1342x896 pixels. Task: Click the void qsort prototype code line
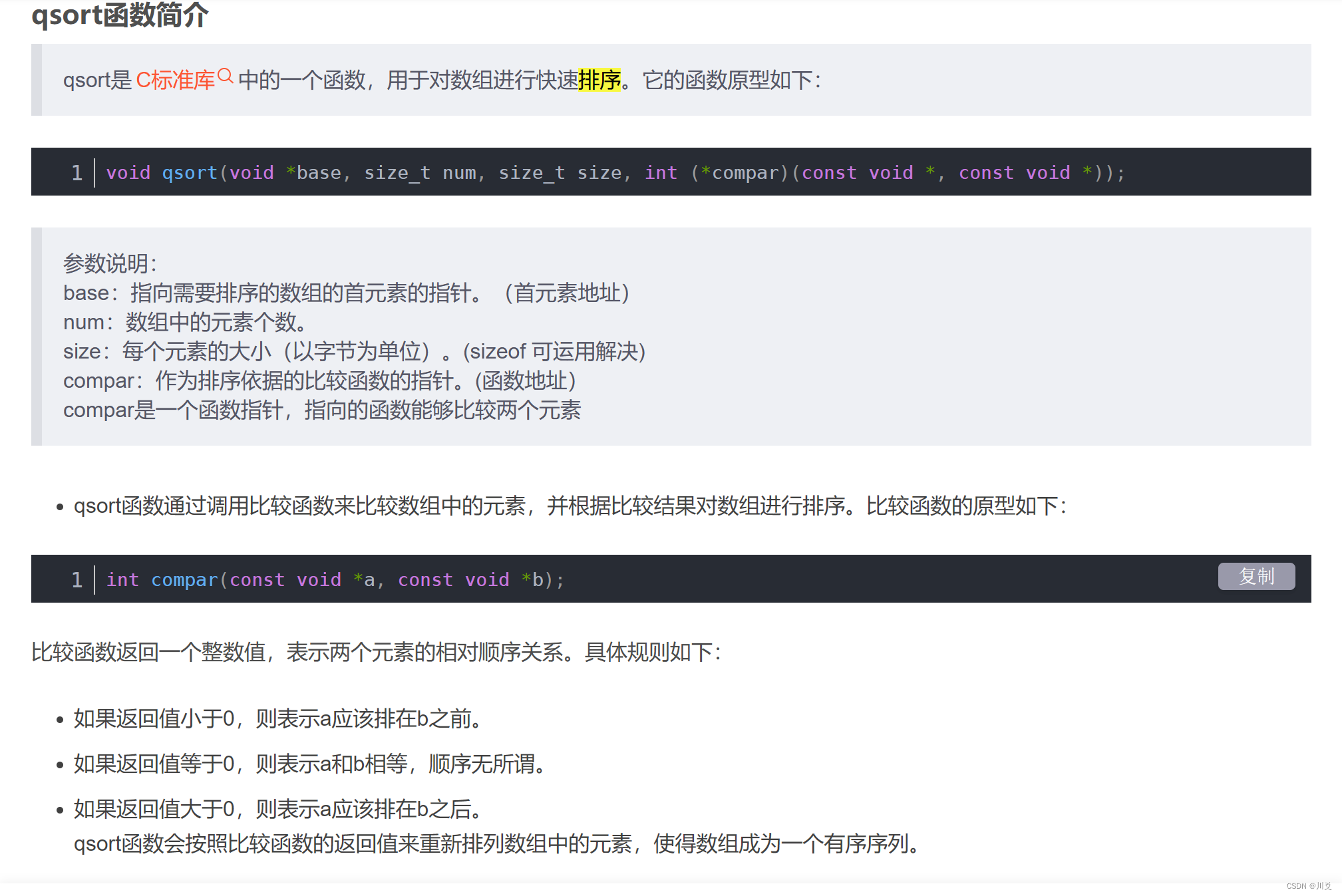[615, 173]
